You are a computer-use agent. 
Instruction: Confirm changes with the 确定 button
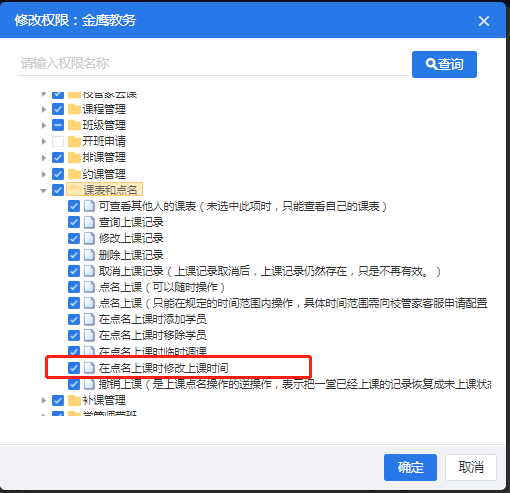(410, 467)
